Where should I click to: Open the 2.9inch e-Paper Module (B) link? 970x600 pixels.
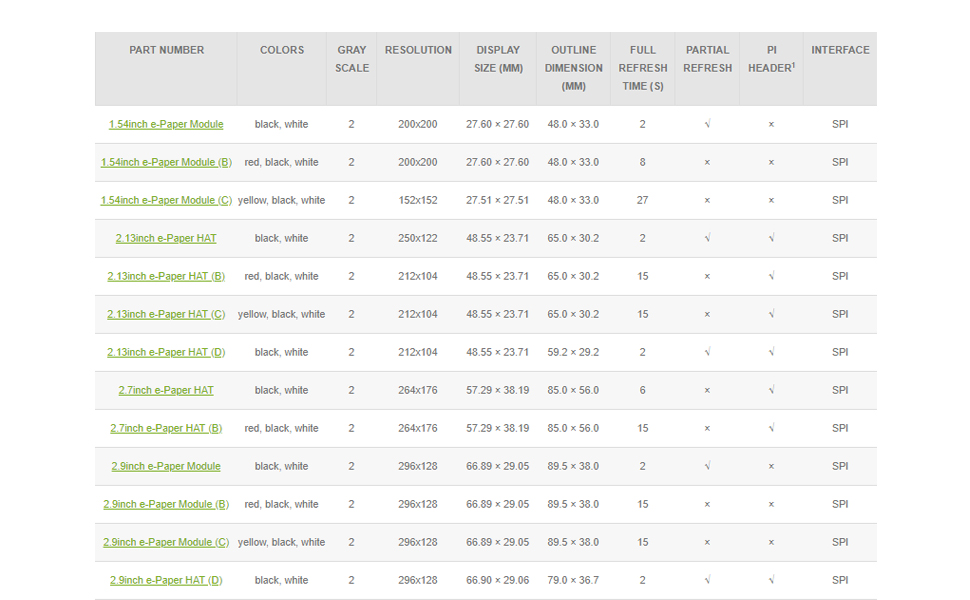[x=166, y=504]
